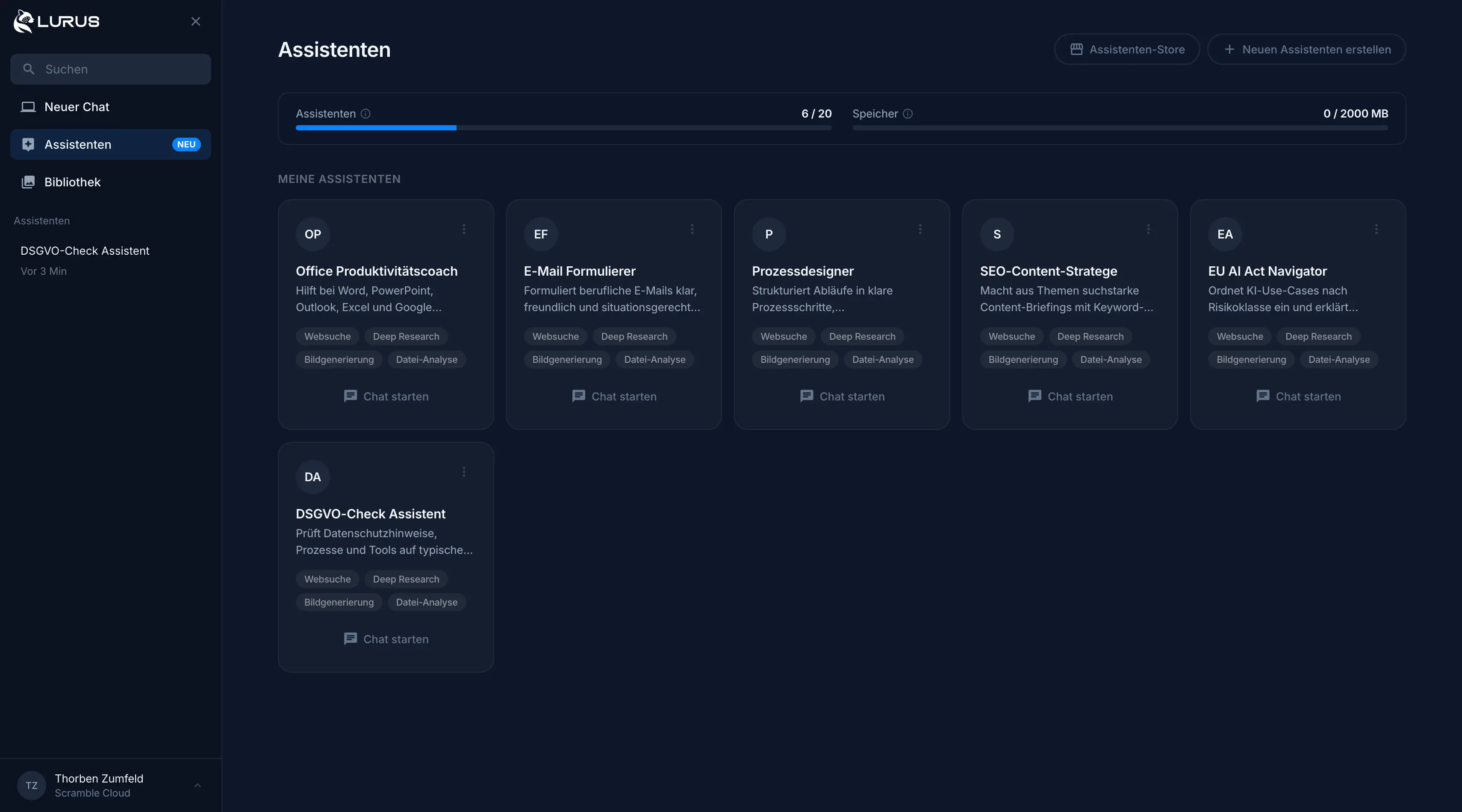Click Neuen Assistenten erstellen
The width and height of the screenshot is (1462, 812).
[x=1306, y=50]
